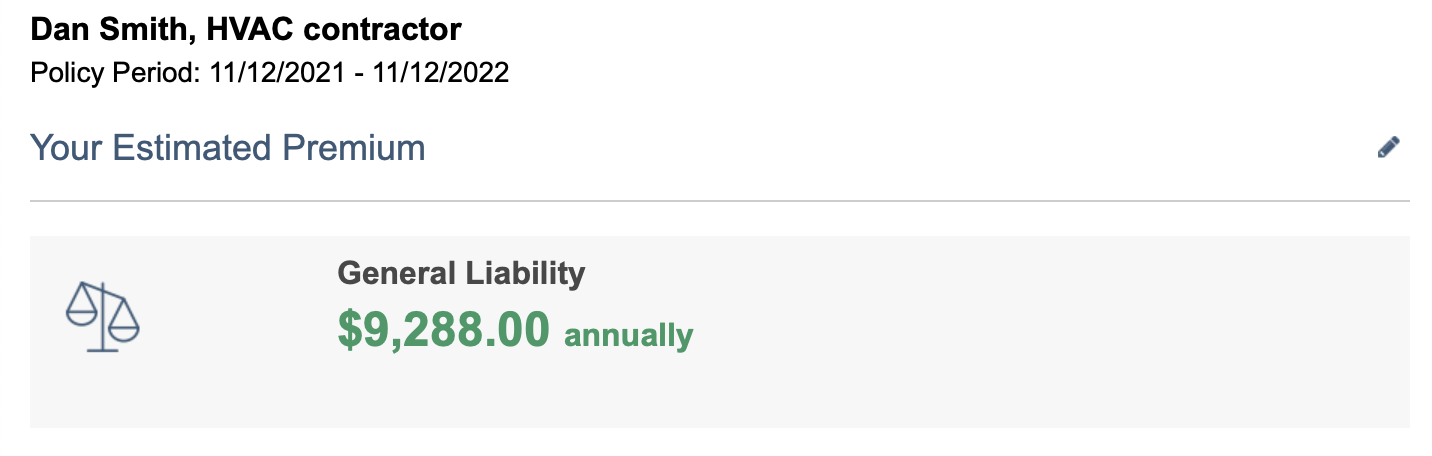The height and width of the screenshot is (456, 1432).
Task: Click the dollar sign of the premium
Action: [349, 330]
